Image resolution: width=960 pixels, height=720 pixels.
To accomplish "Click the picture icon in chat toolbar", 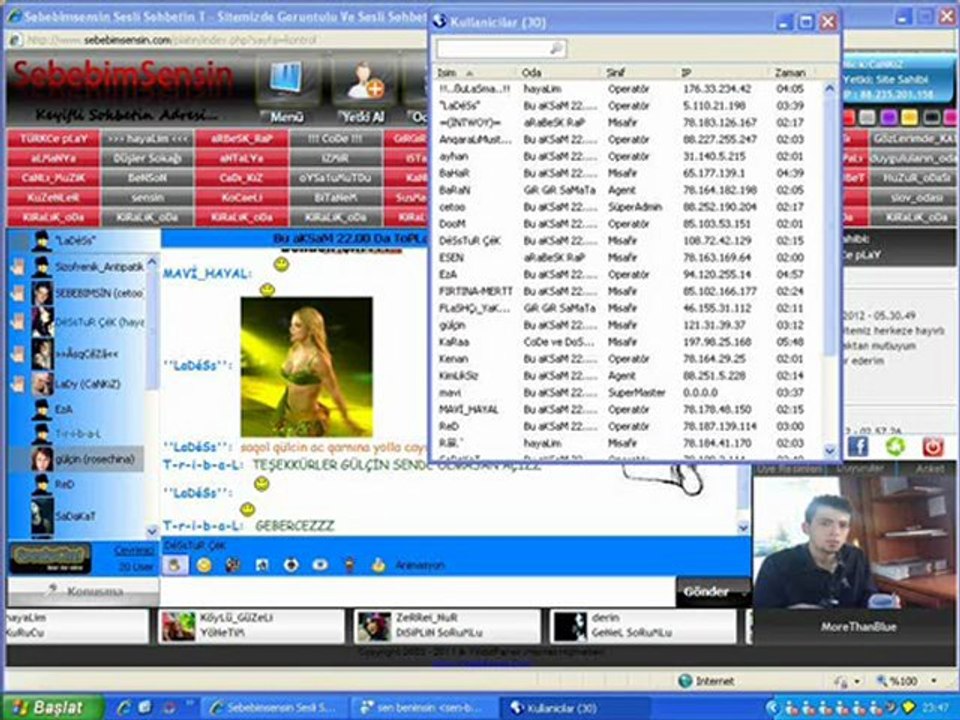I will [x=261, y=565].
